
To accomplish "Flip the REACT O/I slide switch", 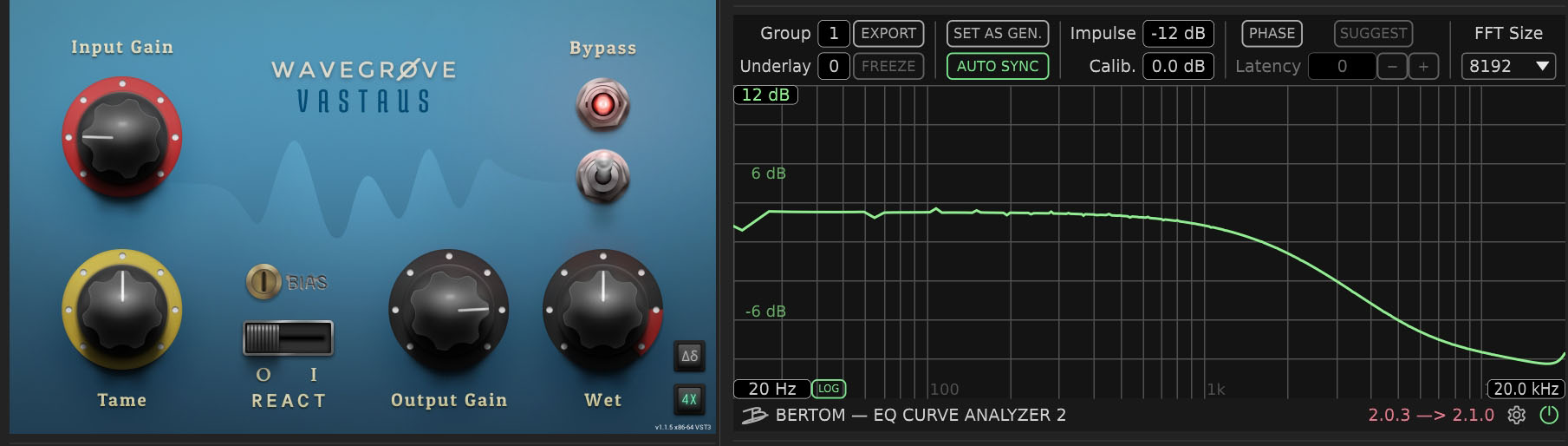I will (x=288, y=338).
